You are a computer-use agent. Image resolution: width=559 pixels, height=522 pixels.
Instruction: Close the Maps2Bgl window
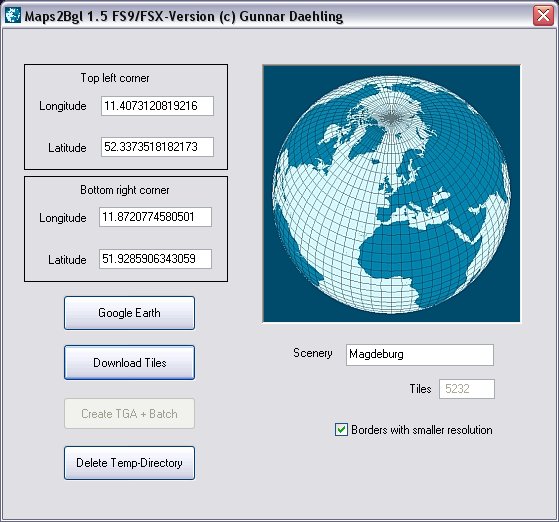pos(543,16)
